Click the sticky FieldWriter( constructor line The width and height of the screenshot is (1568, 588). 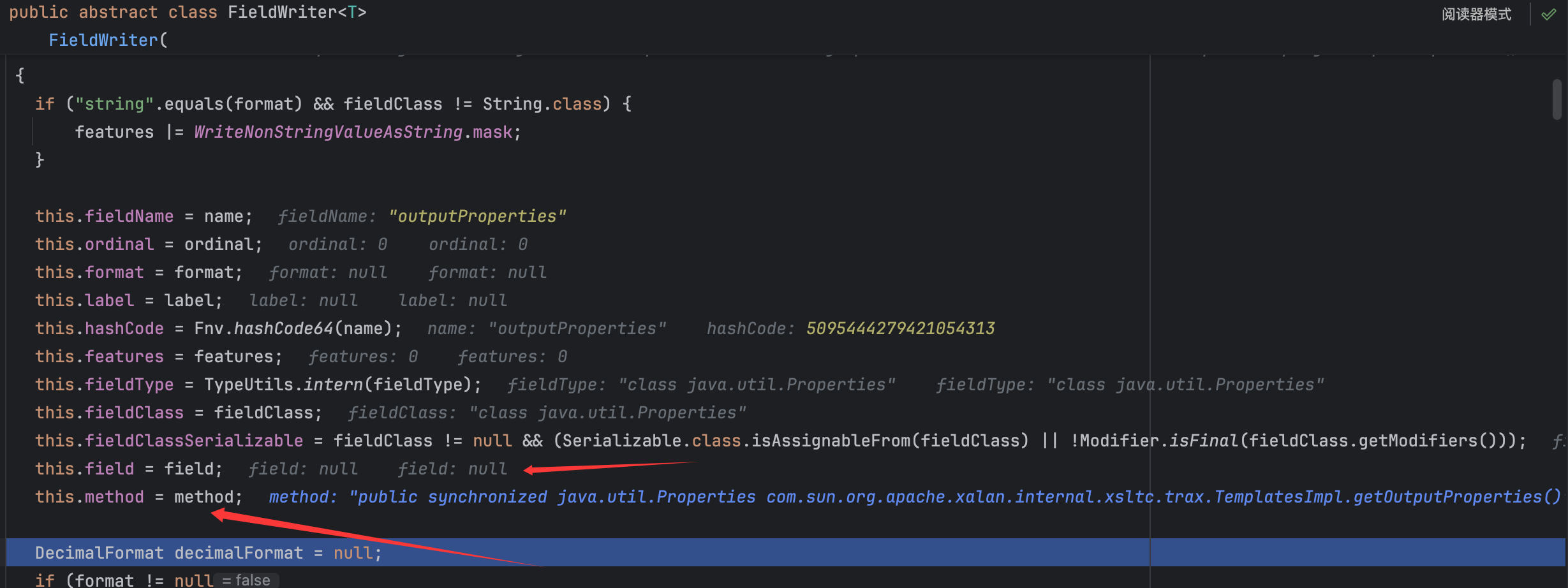tap(107, 40)
